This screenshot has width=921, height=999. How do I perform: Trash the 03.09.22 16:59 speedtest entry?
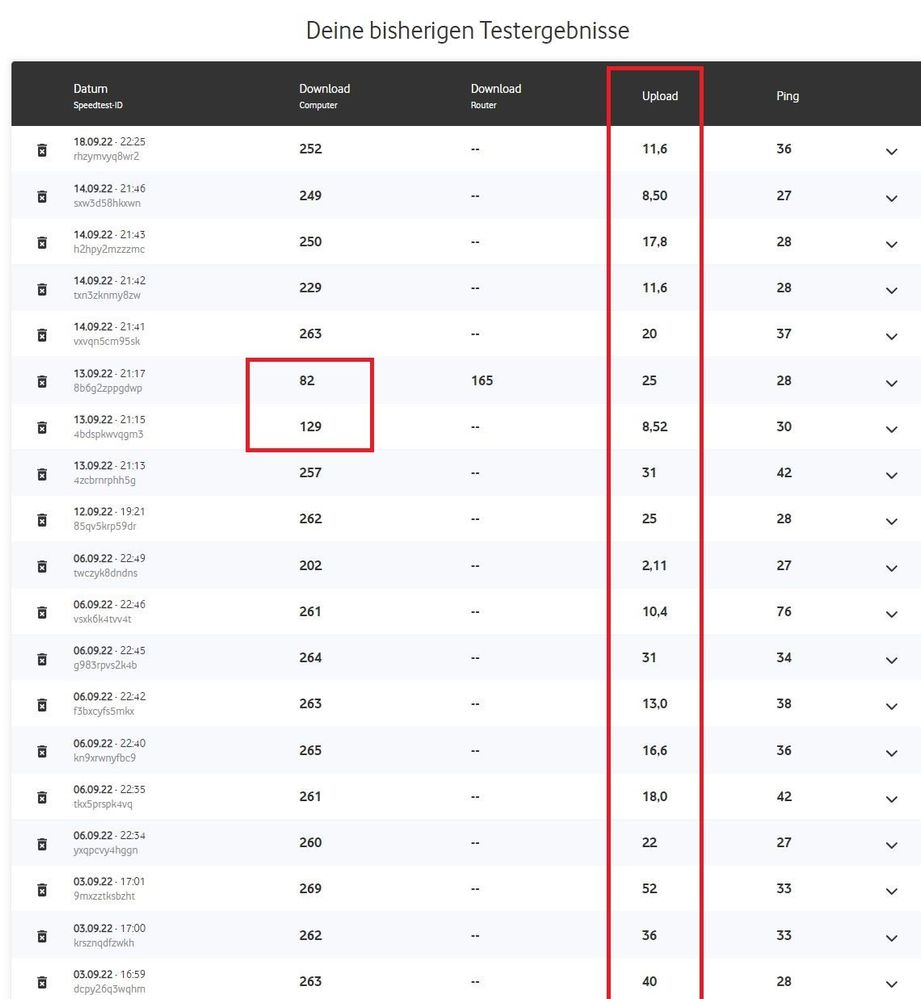point(42,982)
